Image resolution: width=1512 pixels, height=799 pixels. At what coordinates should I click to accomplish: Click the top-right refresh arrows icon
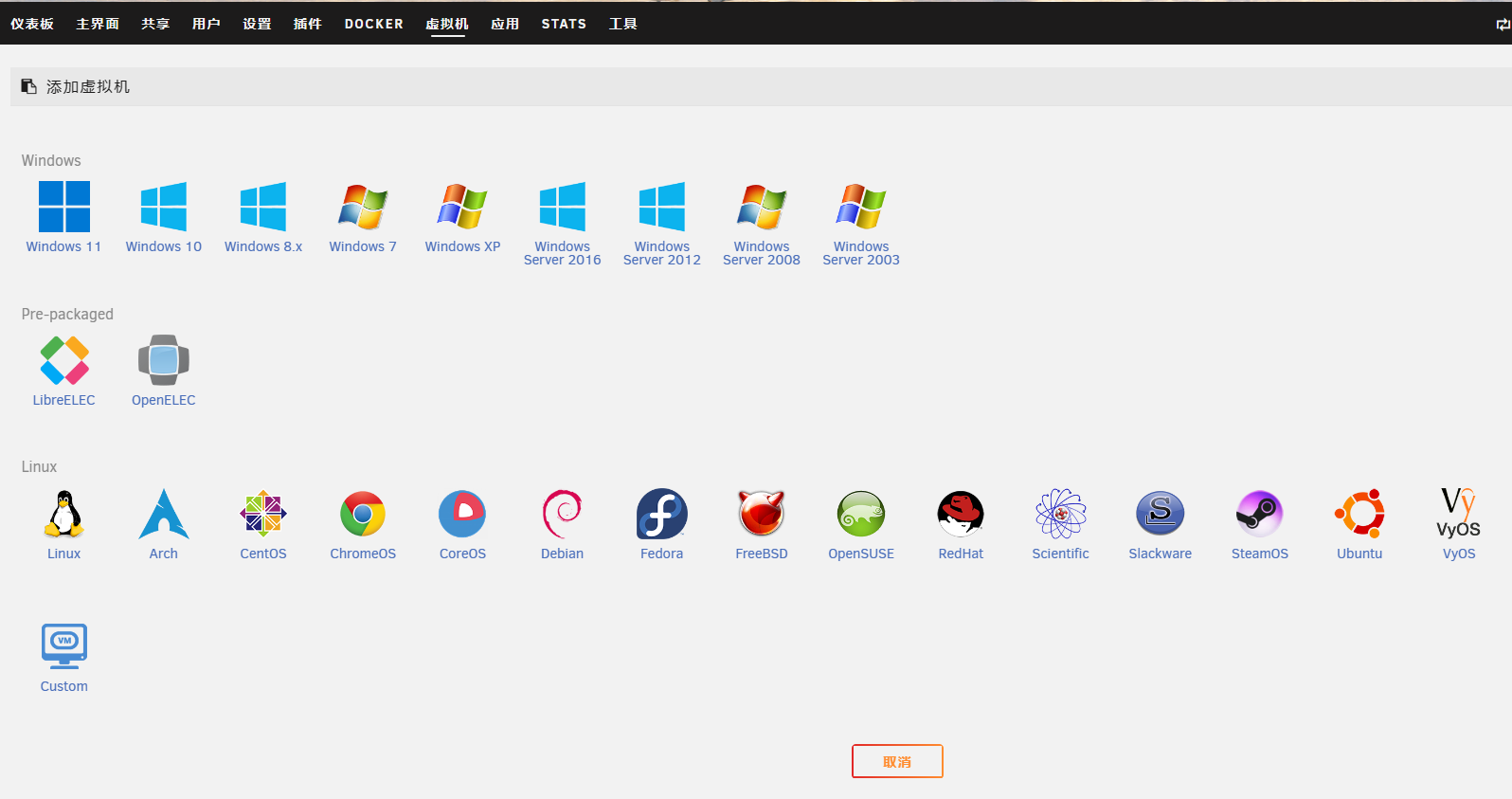point(1502,25)
